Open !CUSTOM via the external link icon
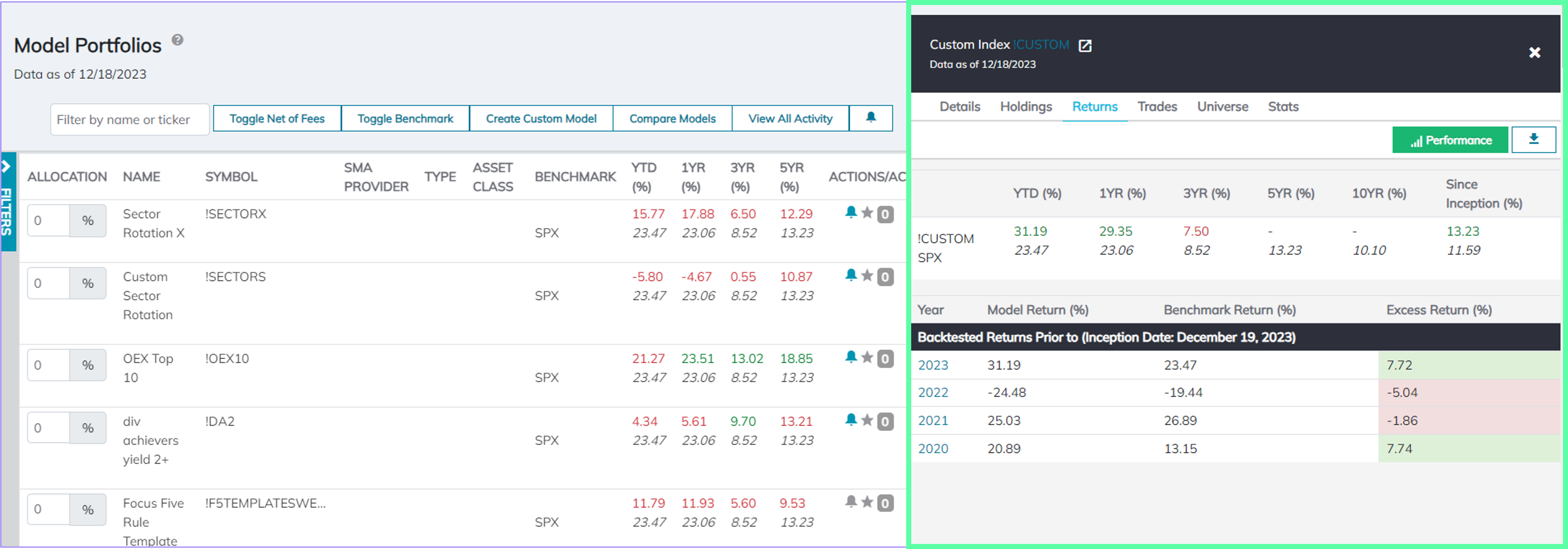The height and width of the screenshot is (549, 1568). pos(1086,45)
